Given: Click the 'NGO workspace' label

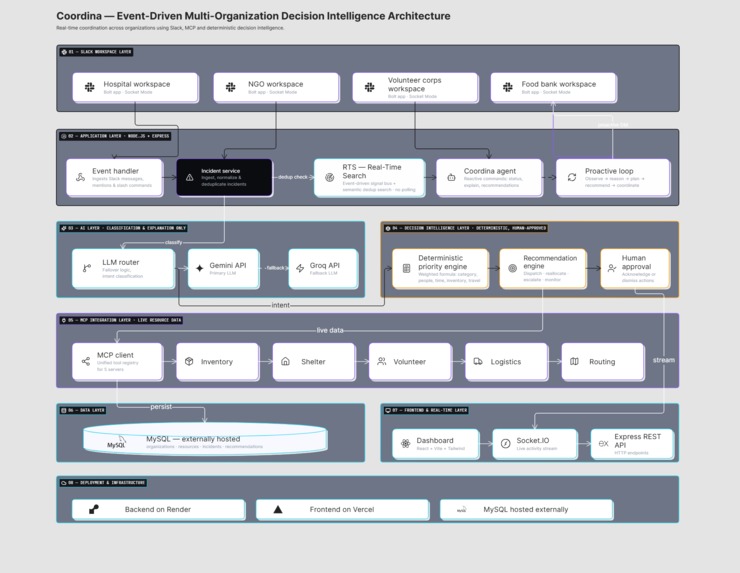Looking at the screenshot, I should coord(276,84).
